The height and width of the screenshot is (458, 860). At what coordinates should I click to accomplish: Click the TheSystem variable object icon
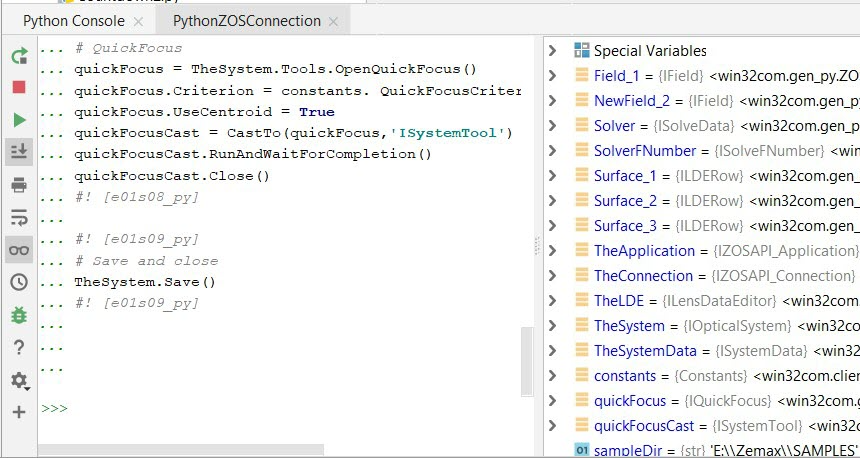[581, 326]
